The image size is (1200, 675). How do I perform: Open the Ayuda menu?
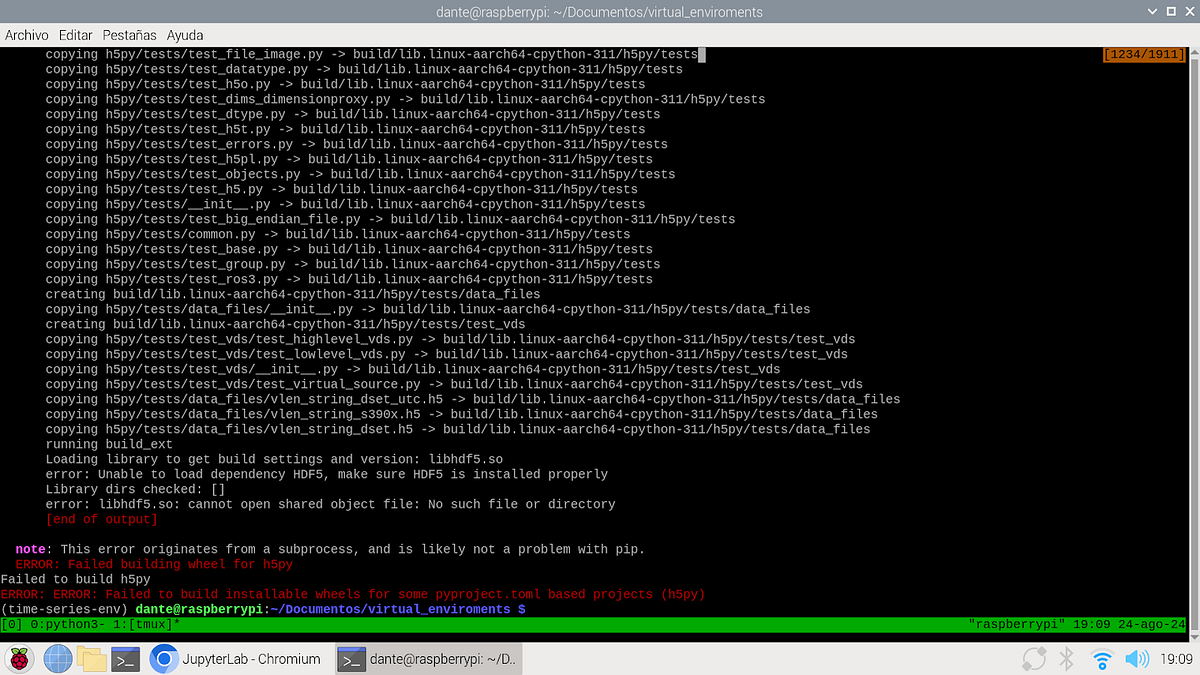point(184,35)
